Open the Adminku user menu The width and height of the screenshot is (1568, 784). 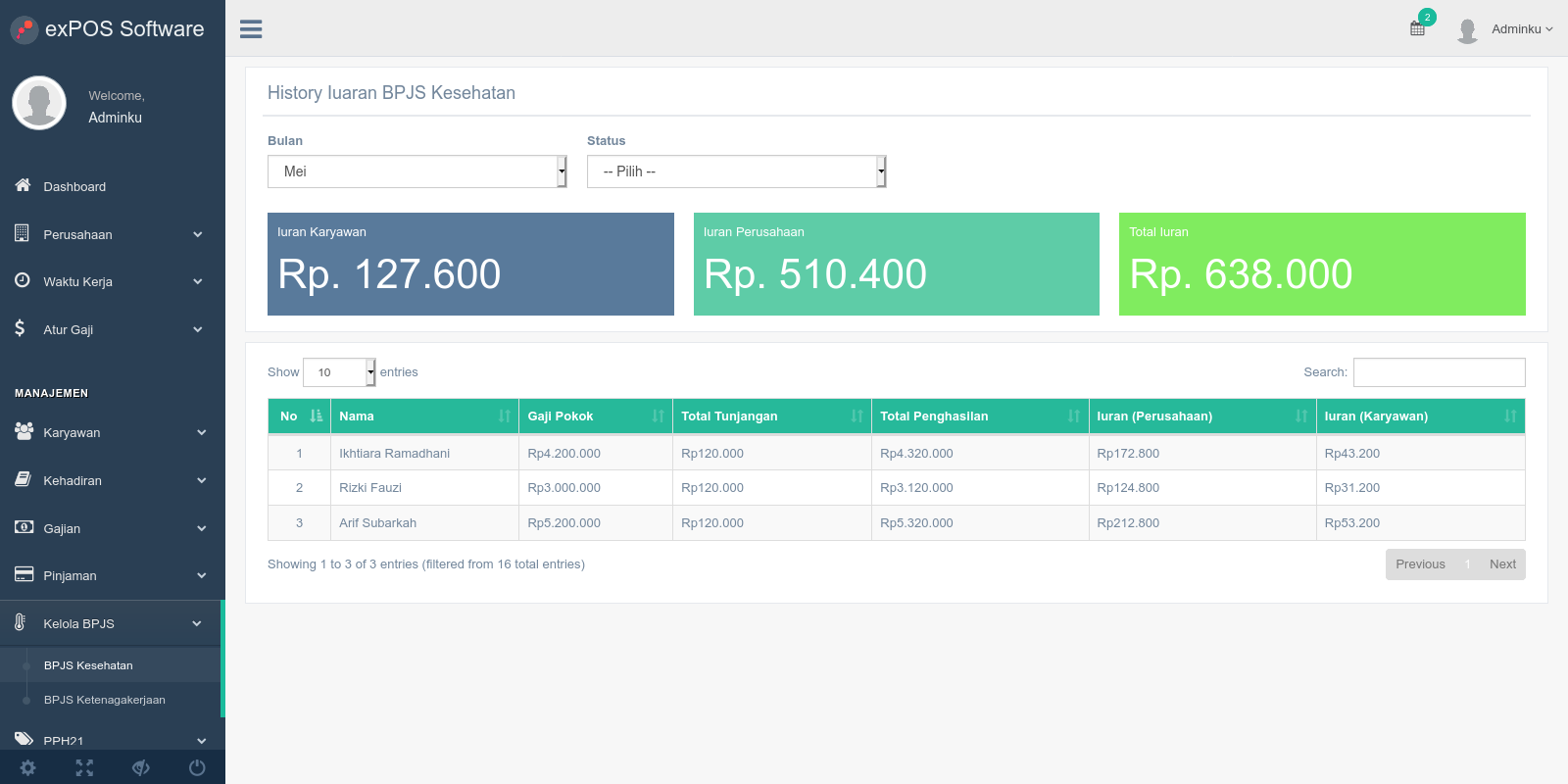[1505, 29]
